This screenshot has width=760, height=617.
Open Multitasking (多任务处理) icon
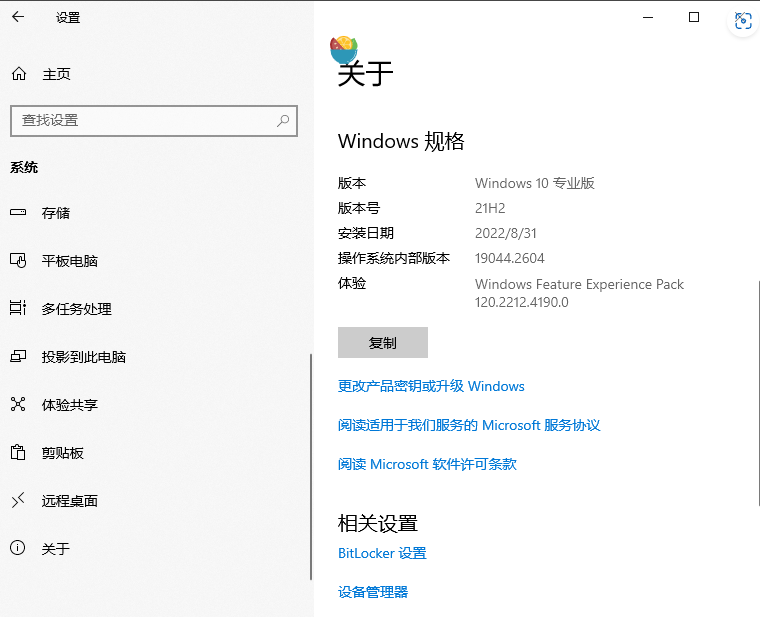click(18, 309)
